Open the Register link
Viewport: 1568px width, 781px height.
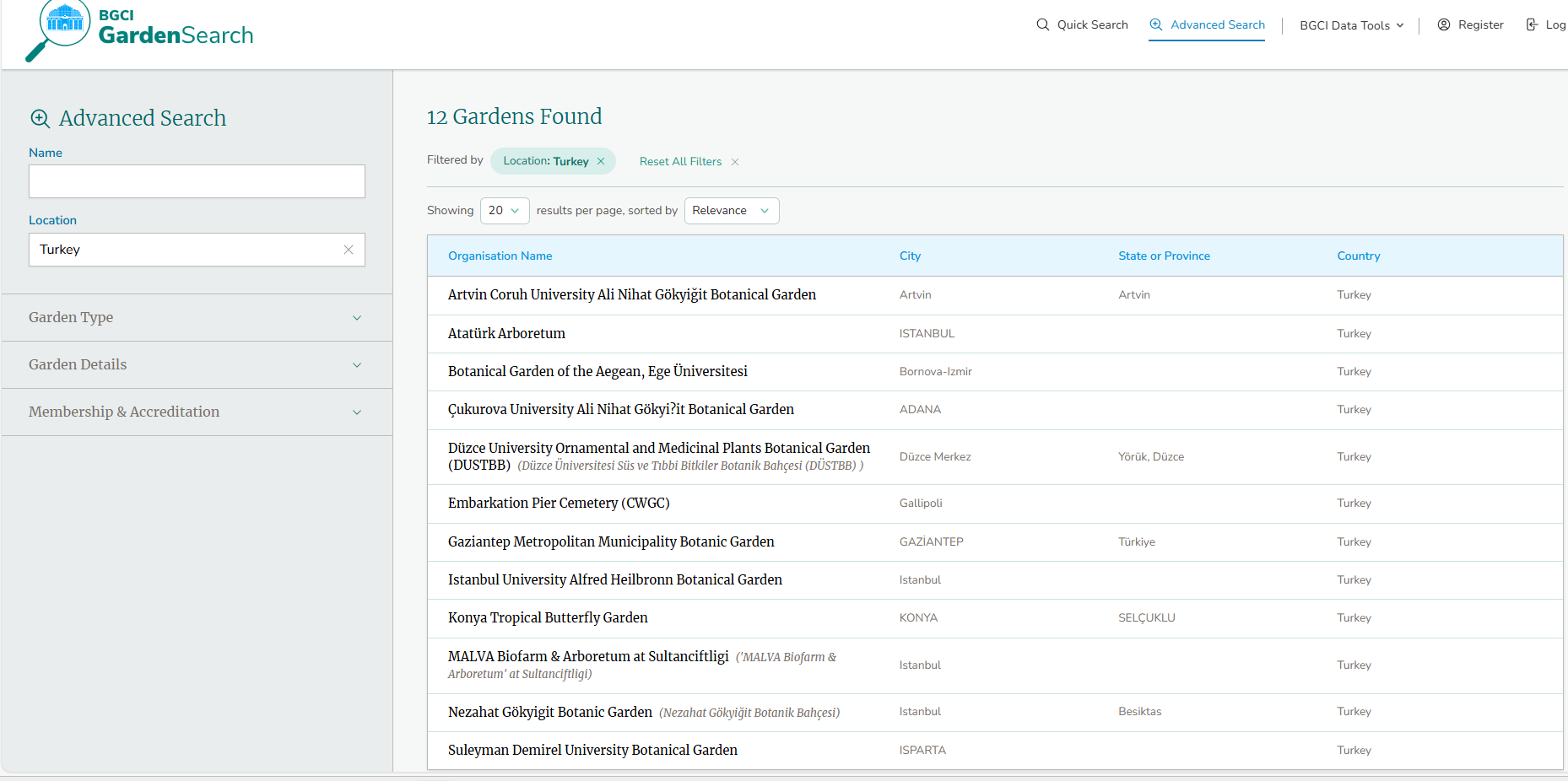click(x=1470, y=24)
